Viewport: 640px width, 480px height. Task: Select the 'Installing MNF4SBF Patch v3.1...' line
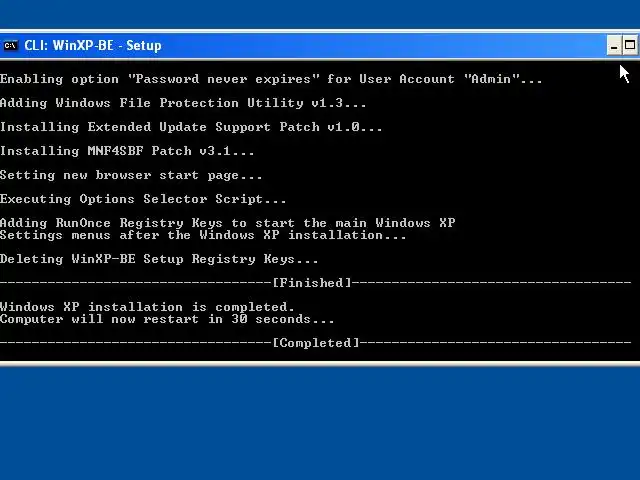pos(127,151)
